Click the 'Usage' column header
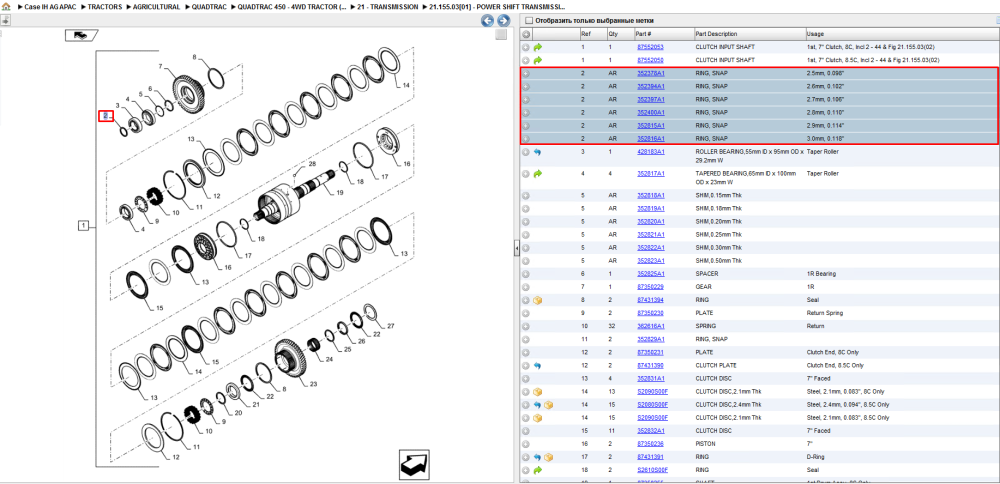This screenshot has height=484, width=1000. [x=902, y=34]
